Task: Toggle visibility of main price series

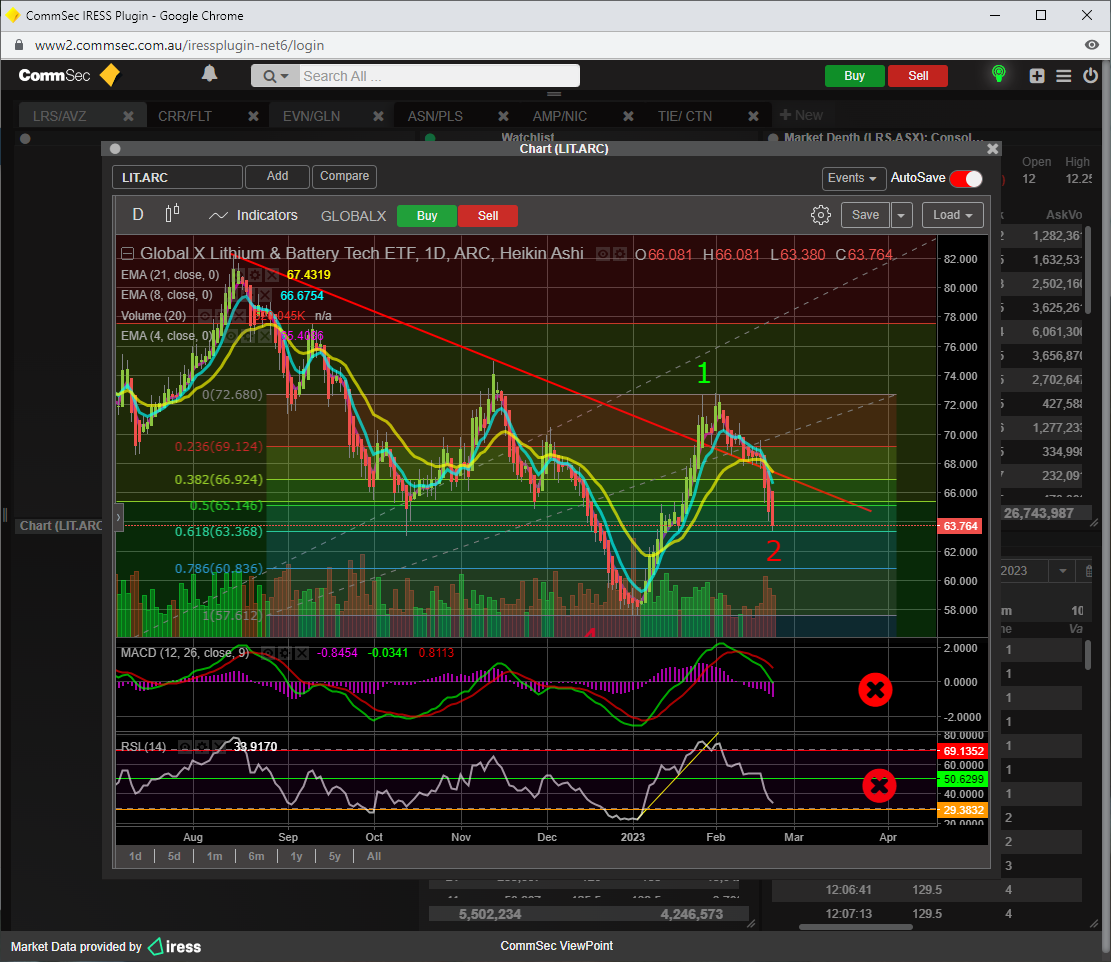Action: point(602,254)
